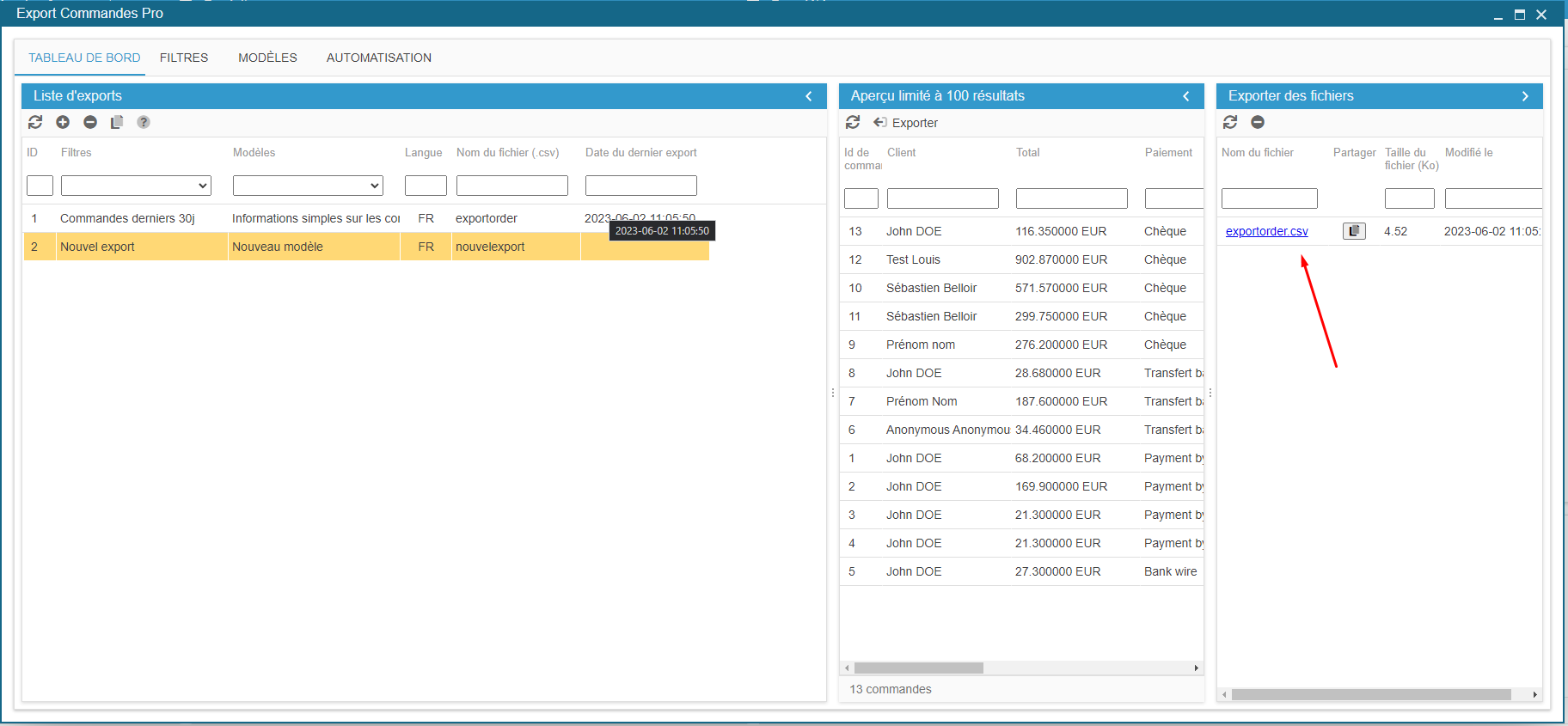The height and width of the screenshot is (726, 1568).
Task: Collapse the Aperçu preview panel
Action: click(1186, 96)
